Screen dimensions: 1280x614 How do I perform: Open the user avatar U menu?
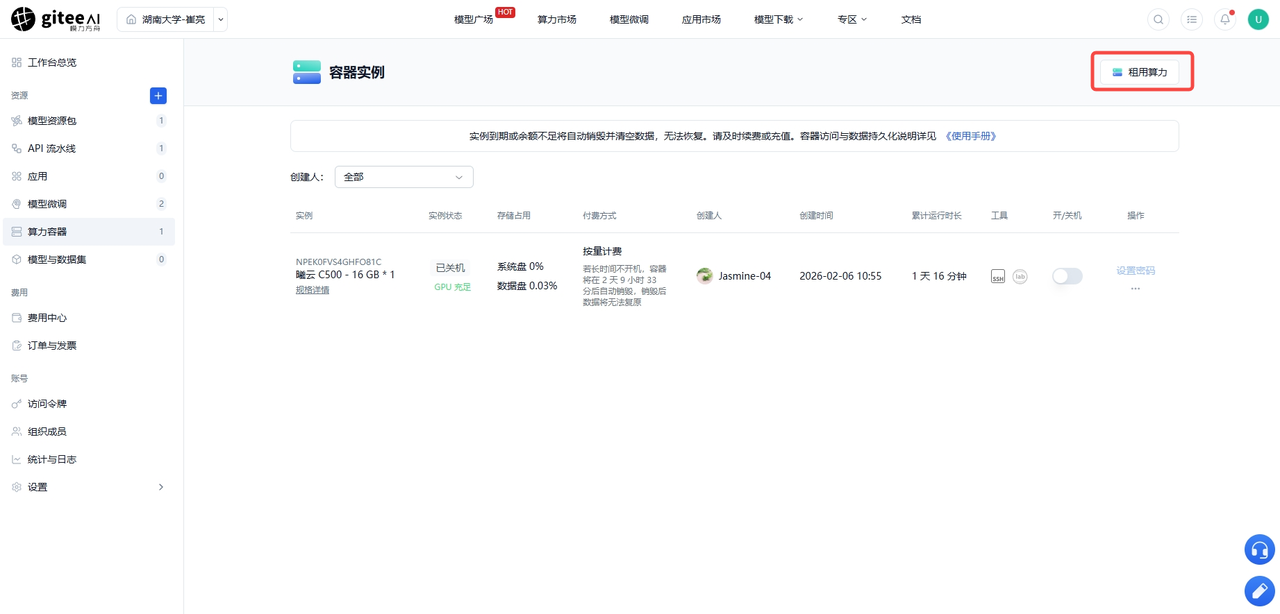(x=1258, y=19)
